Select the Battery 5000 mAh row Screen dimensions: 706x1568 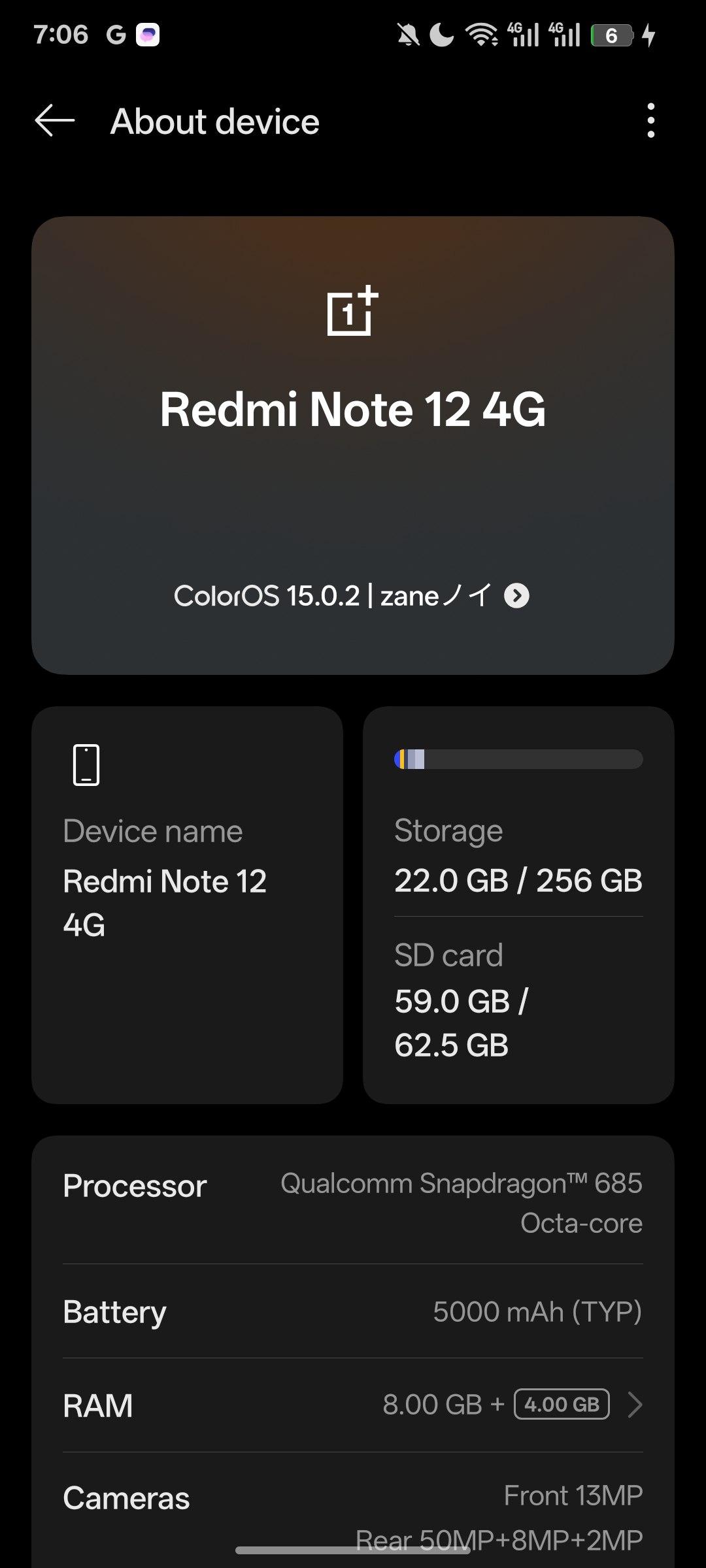(353, 1312)
